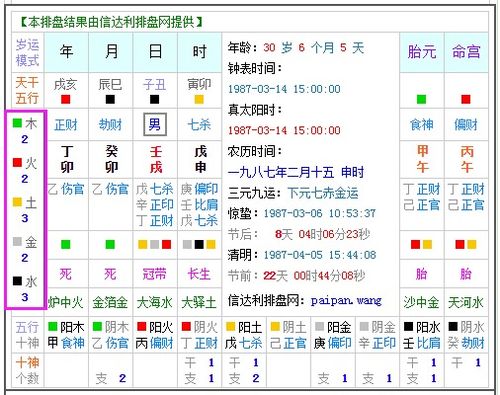
Task: Click the 清明 date 1987-04-05 15:44:08
Action: (x=320, y=255)
